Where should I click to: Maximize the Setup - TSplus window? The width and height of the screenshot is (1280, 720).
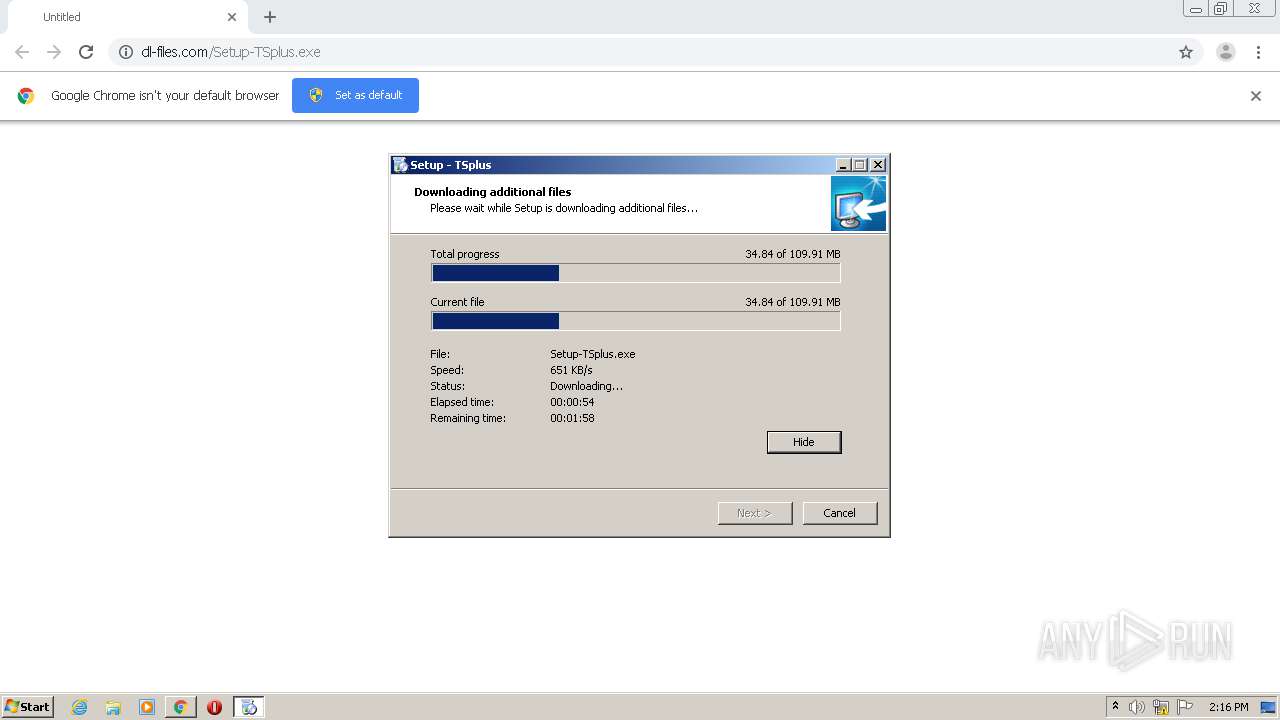[859, 165]
